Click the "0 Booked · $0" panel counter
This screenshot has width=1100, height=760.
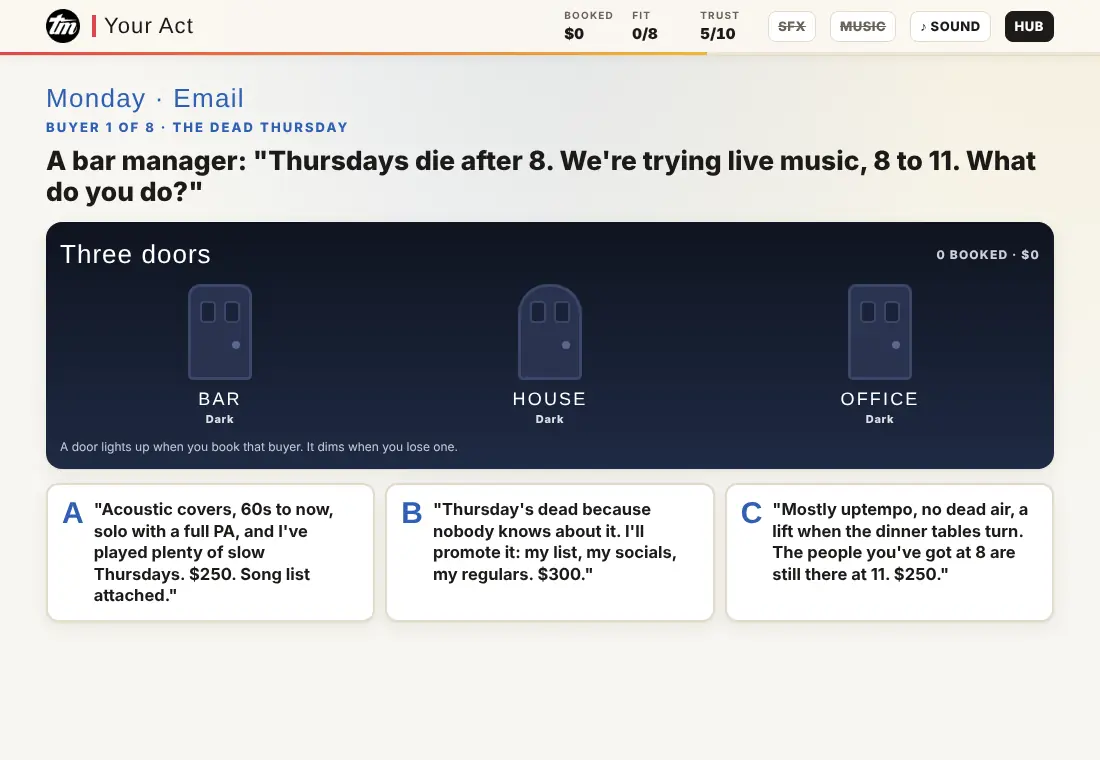click(988, 255)
